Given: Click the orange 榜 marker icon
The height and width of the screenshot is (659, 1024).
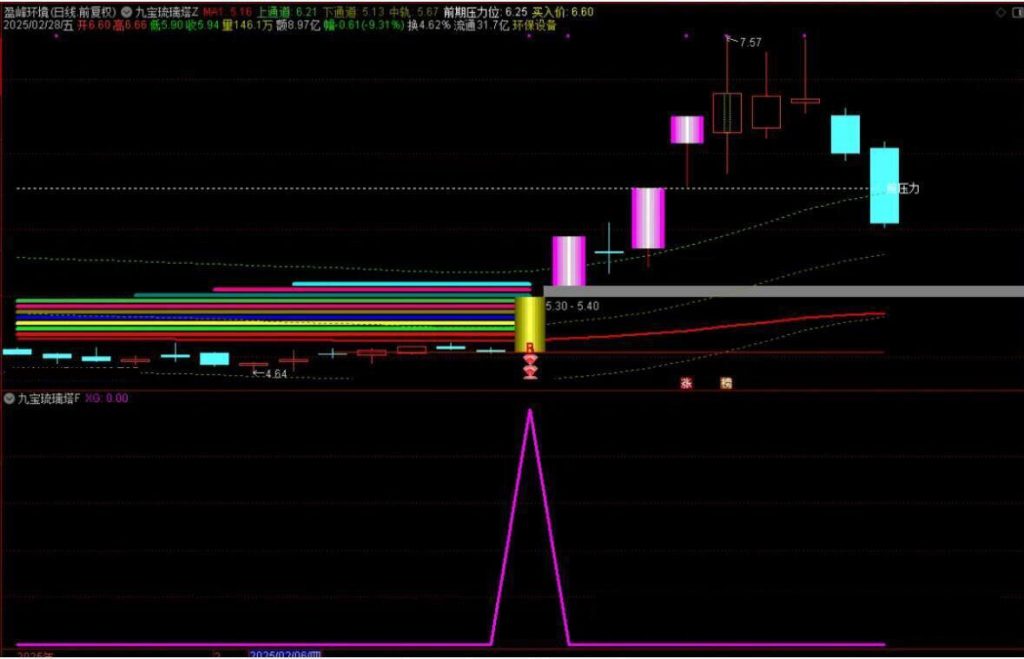Looking at the screenshot, I should click(727, 382).
